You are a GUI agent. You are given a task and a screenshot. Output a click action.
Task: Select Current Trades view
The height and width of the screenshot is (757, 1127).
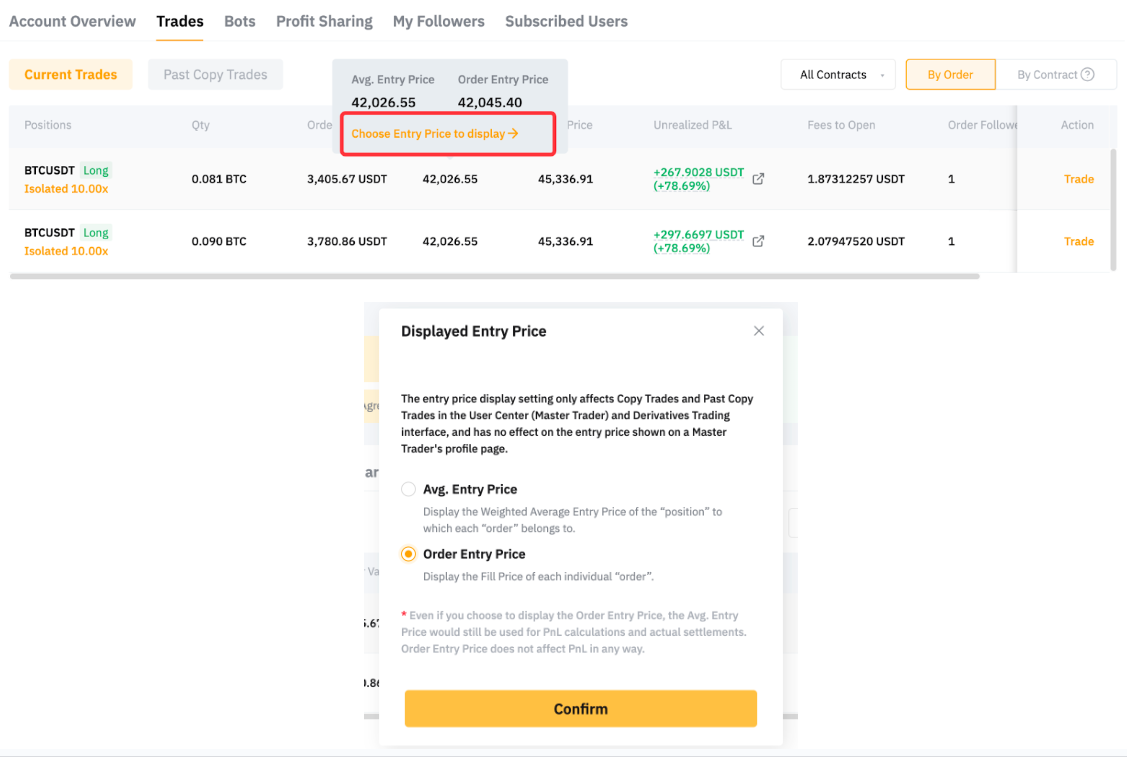tap(70, 75)
